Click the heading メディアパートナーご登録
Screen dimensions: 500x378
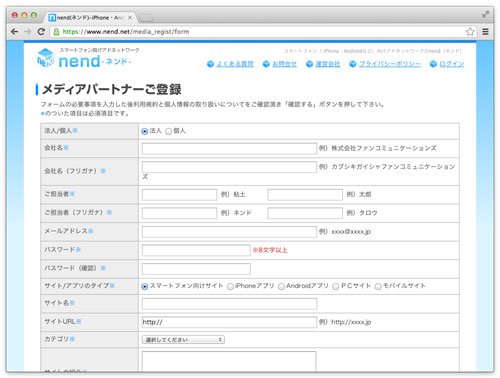tap(112, 89)
